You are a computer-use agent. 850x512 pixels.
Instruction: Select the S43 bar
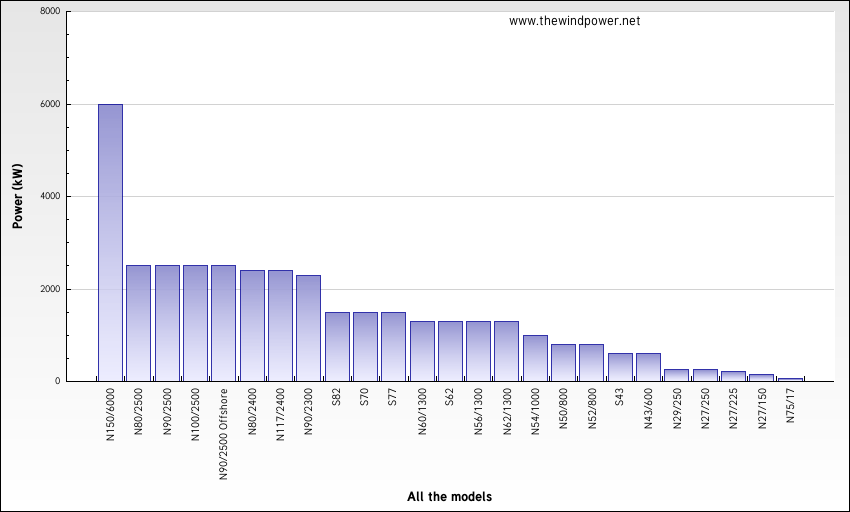(x=620, y=367)
